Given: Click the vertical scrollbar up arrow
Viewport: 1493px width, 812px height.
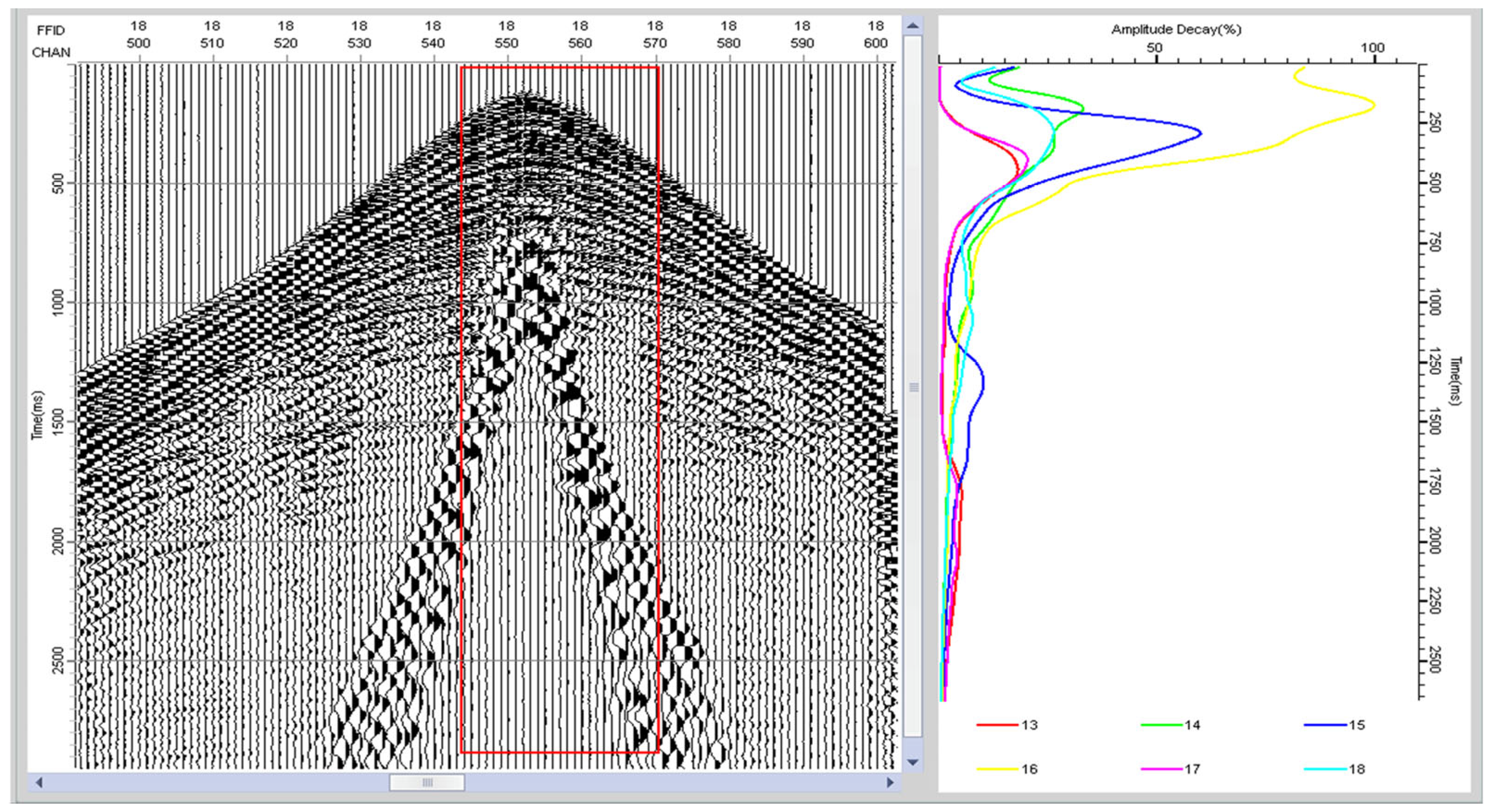Looking at the screenshot, I should pyautogui.click(x=913, y=26).
